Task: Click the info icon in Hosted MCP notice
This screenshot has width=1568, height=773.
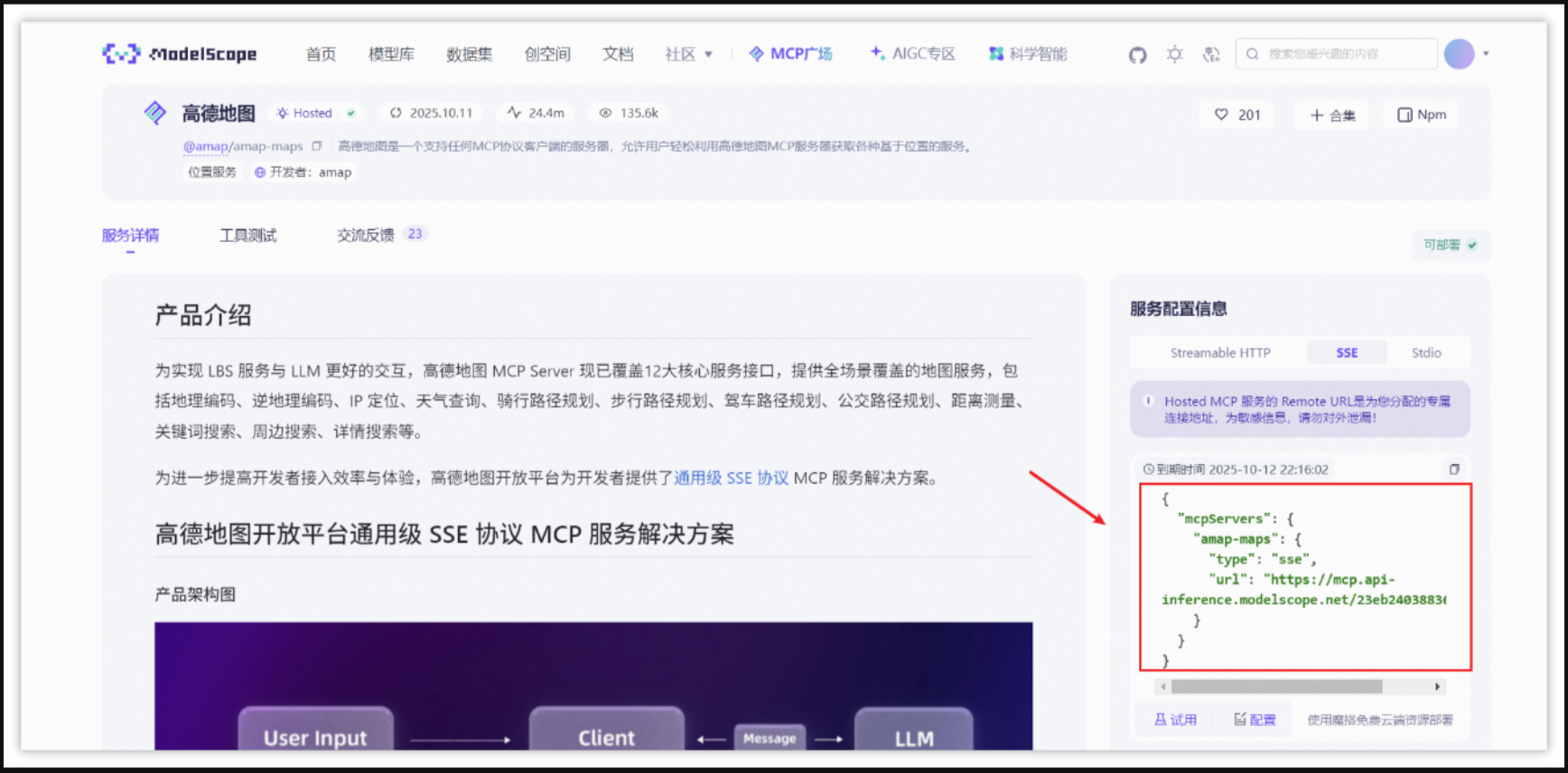Action: [1148, 401]
